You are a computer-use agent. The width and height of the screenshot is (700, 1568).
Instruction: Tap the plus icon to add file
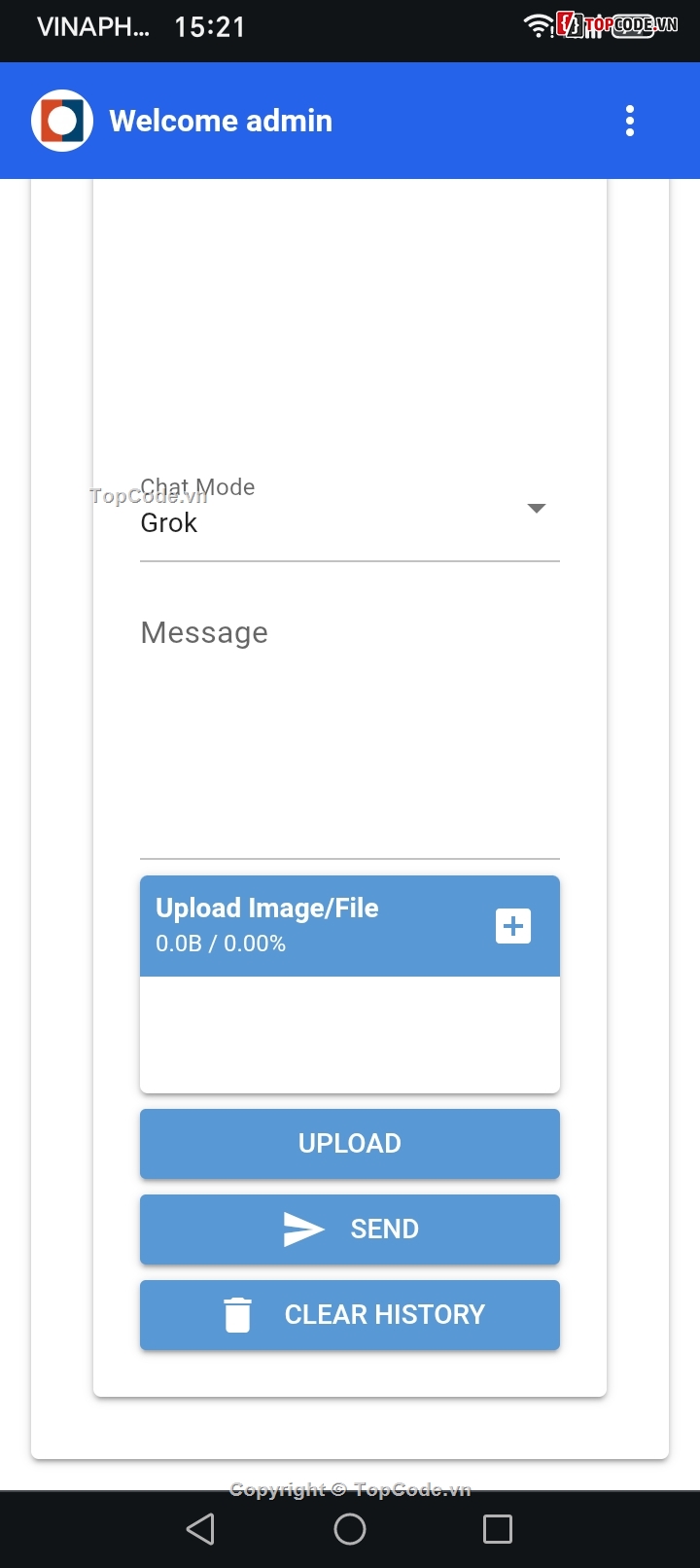[513, 926]
